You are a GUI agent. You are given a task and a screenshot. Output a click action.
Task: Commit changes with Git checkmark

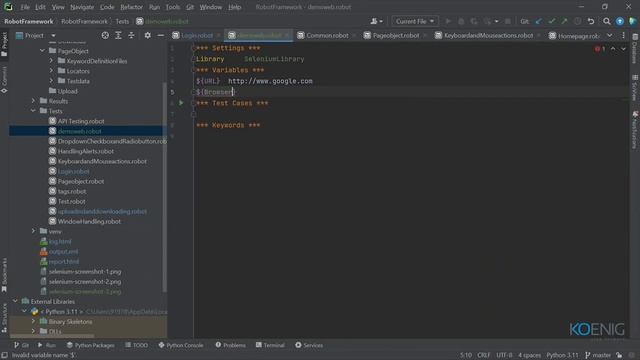click(x=551, y=21)
